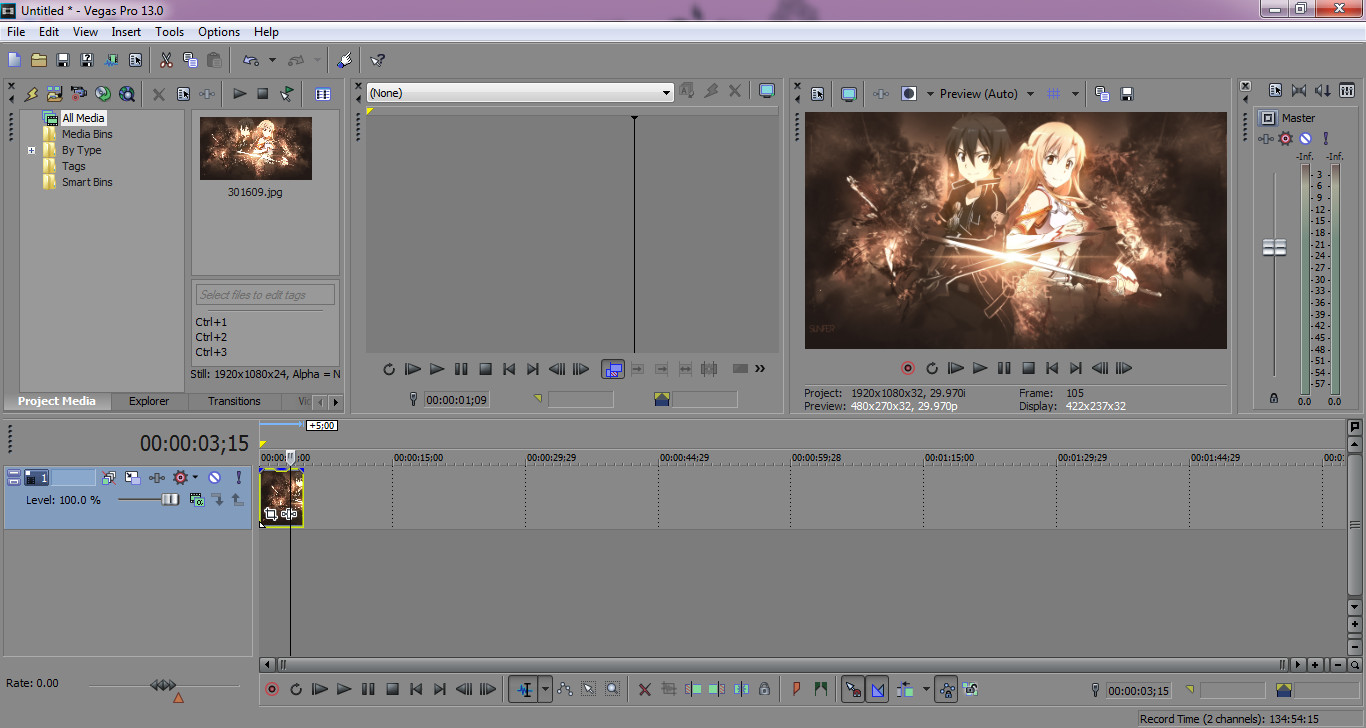Open Project Video Properties in preview window

pos(817,94)
